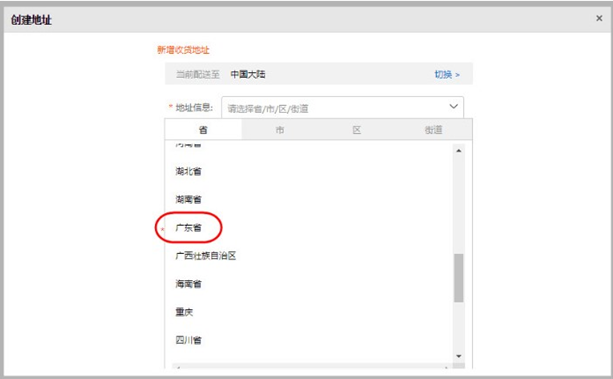Select the 省 tab
This screenshot has height=379, width=613.
point(203,130)
